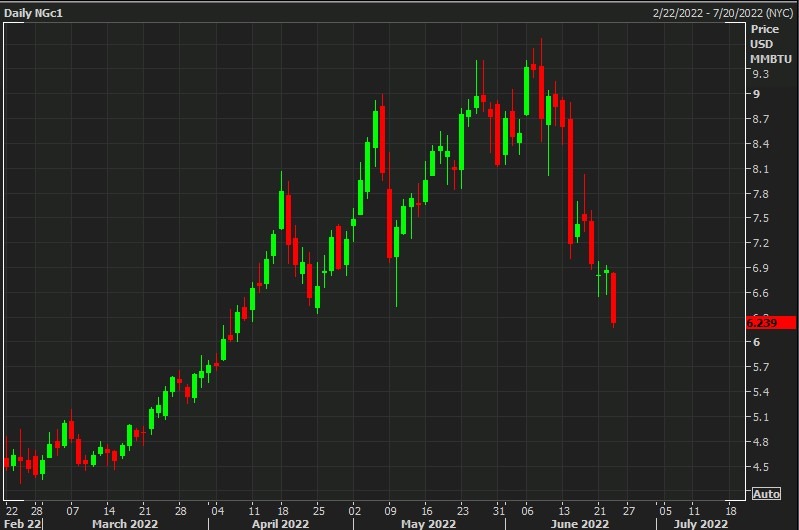799x530 pixels.
Task: Click the 05 date tick in July
Action: point(665,511)
